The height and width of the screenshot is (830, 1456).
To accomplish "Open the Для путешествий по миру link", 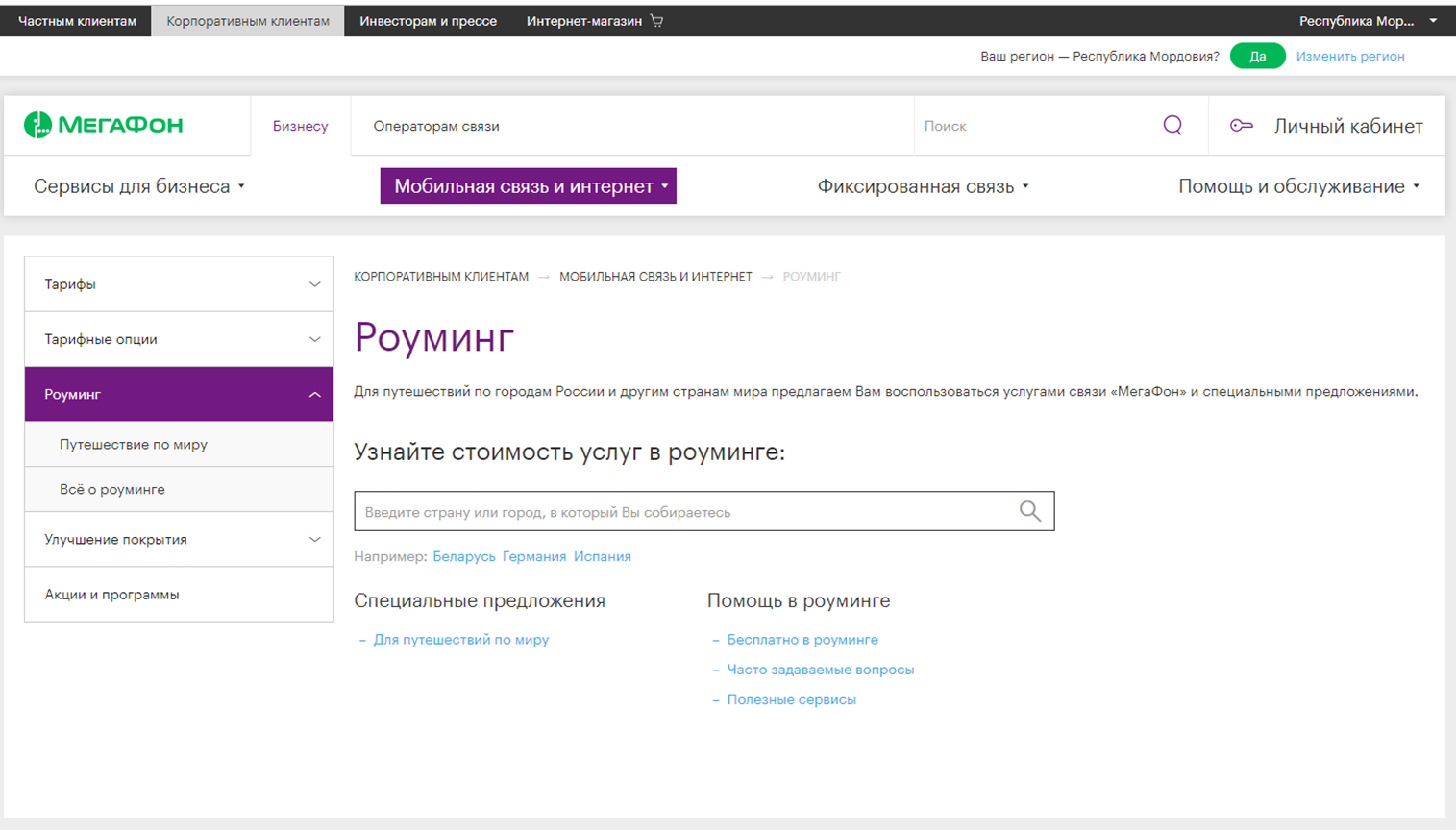I will pos(461,639).
